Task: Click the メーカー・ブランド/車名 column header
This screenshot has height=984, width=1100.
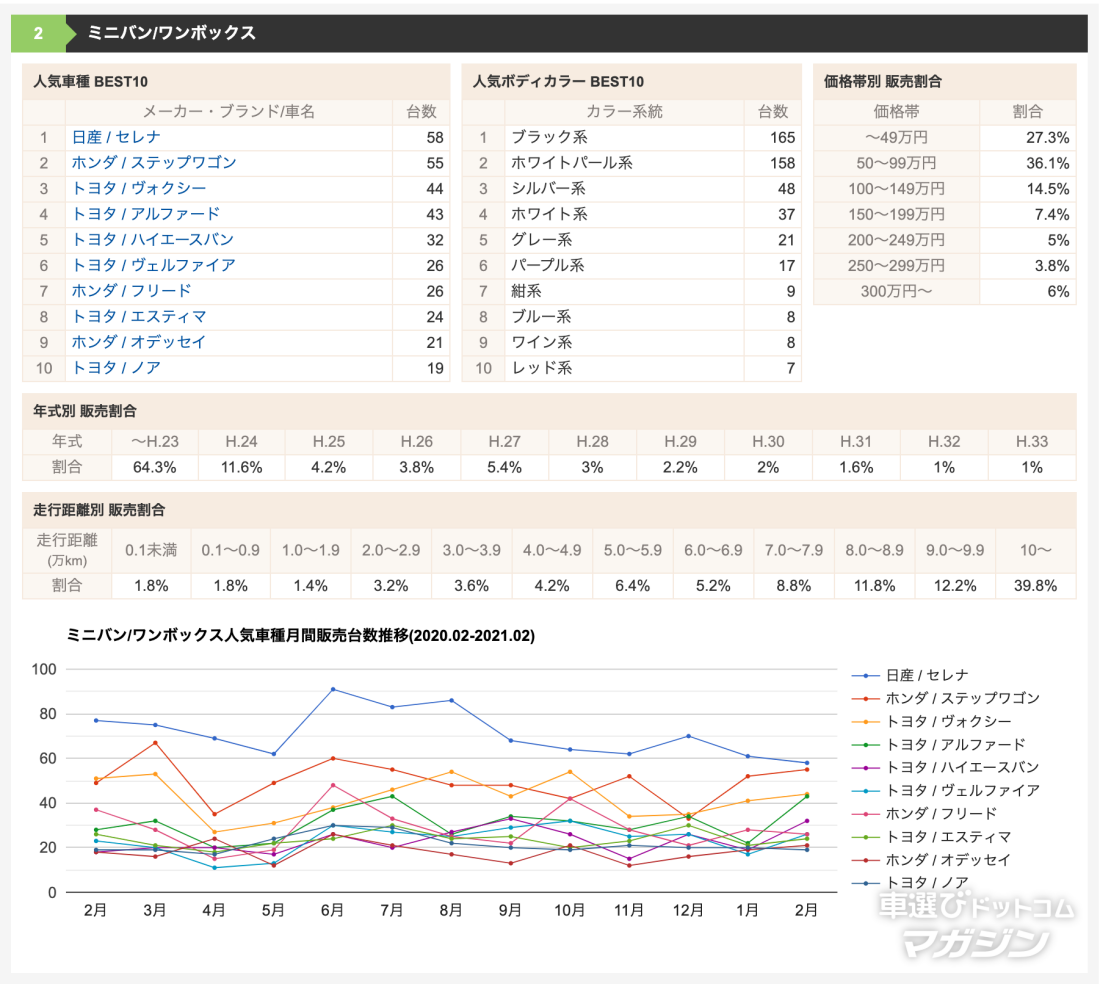Action: (x=229, y=112)
